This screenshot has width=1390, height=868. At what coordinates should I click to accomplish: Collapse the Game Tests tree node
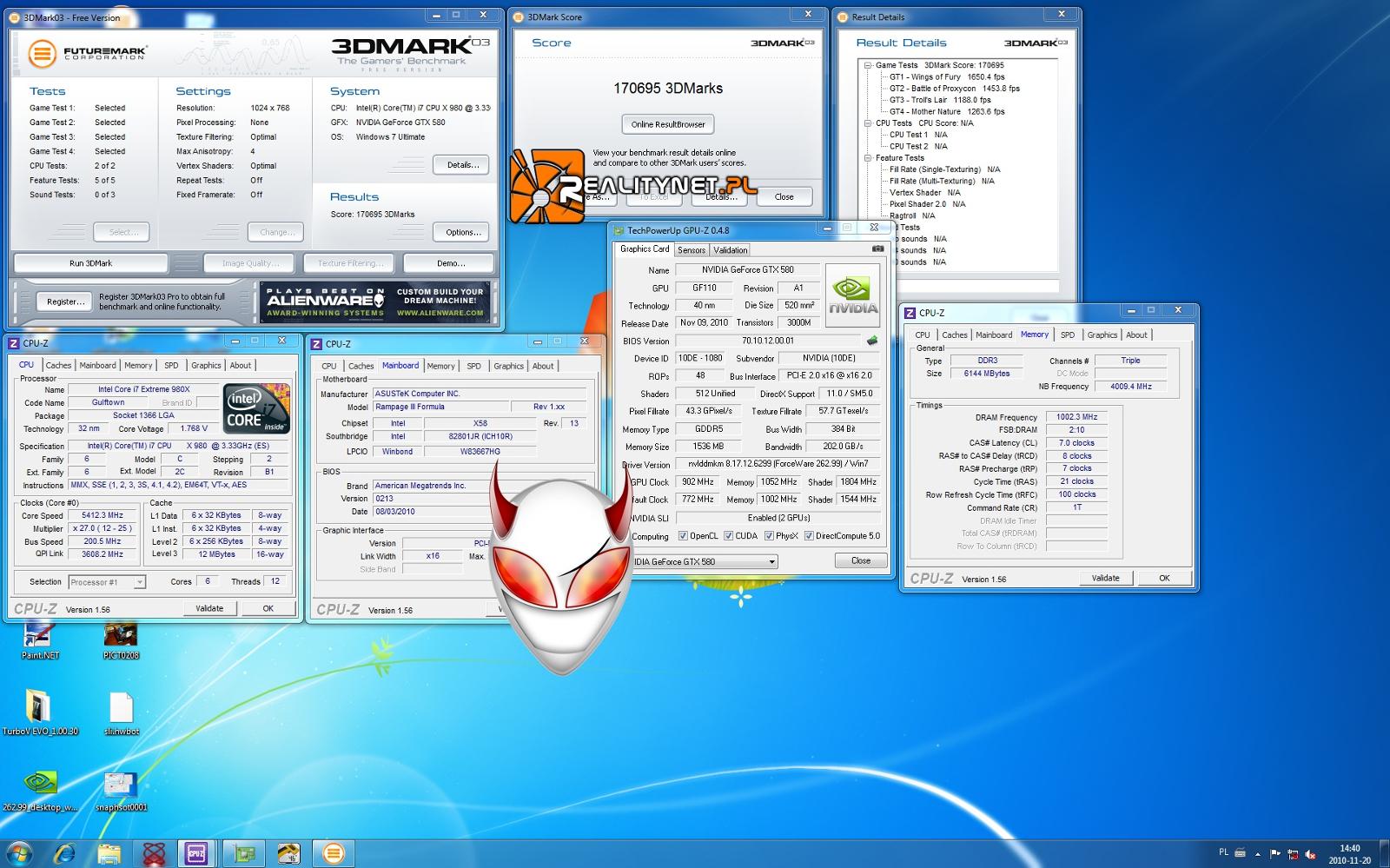867,65
